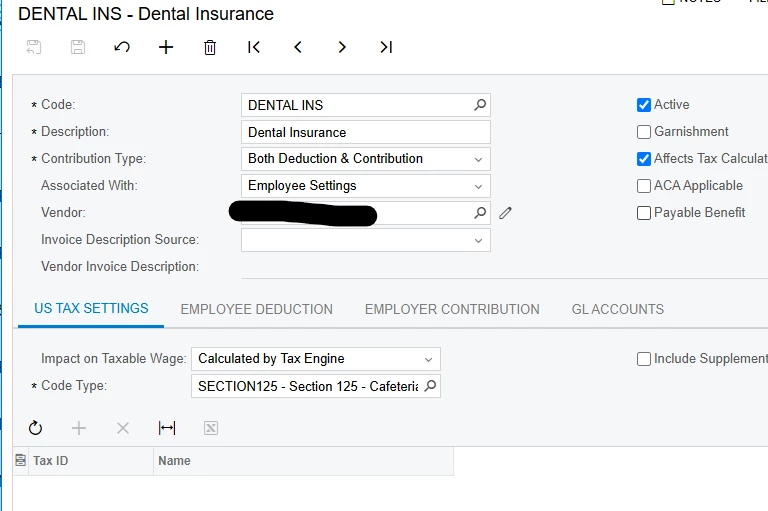The height and width of the screenshot is (511, 768).
Task: Tick the Payable Benefit checkbox
Action: click(644, 213)
